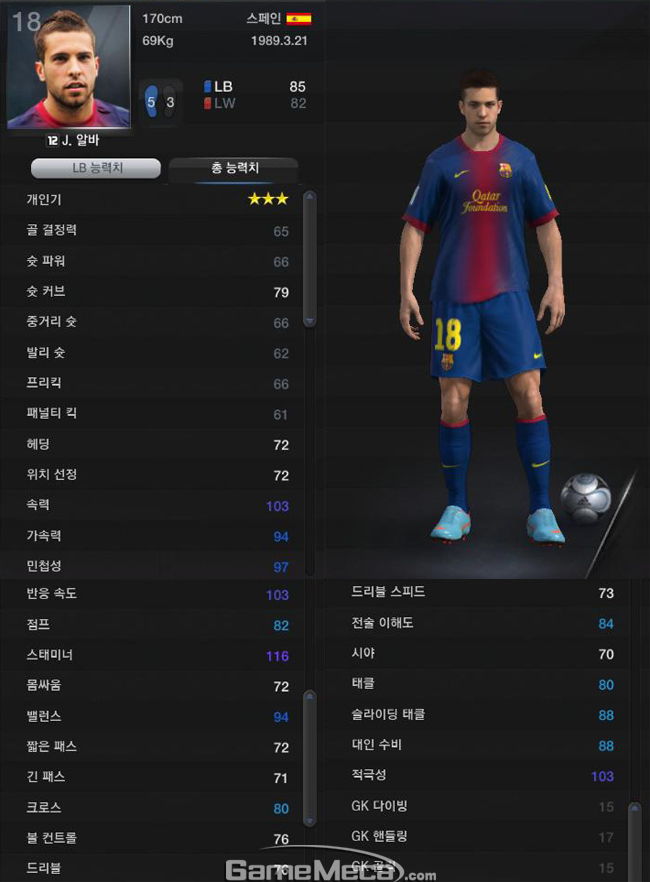Screen dimensions: 650x882
Task: Click the up arrow of the upper stats scrollbar
Action: (310, 197)
